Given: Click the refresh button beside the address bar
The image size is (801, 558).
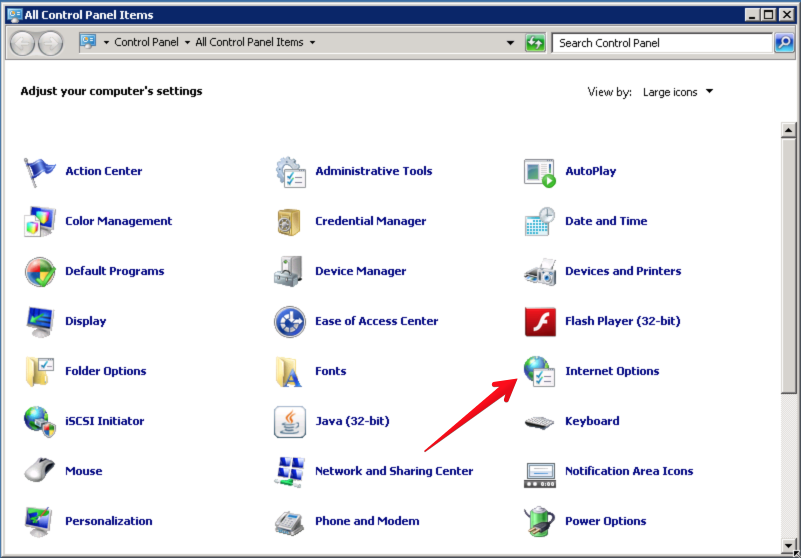Looking at the screenshot, I should pos(535,43).
